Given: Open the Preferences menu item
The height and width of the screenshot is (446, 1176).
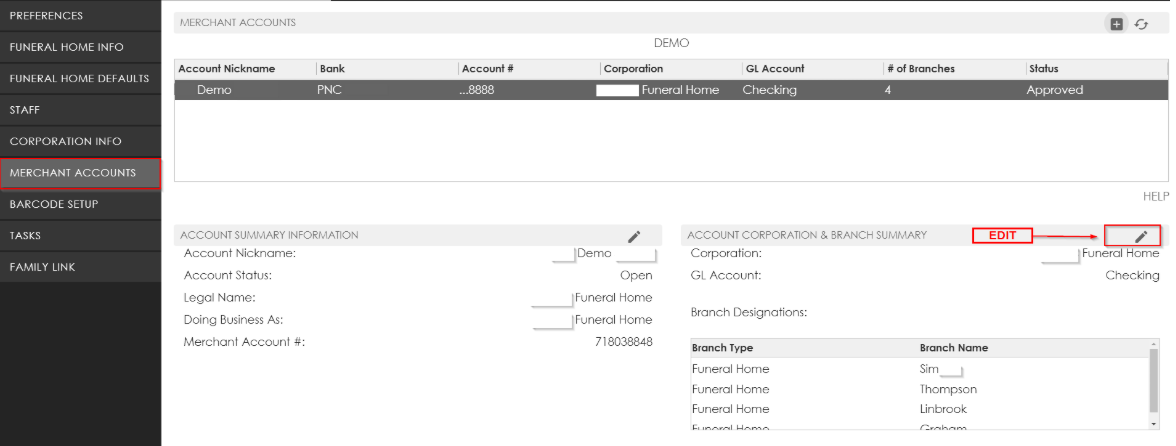Looking at the screenshot, I should click(x=80, y=16).
